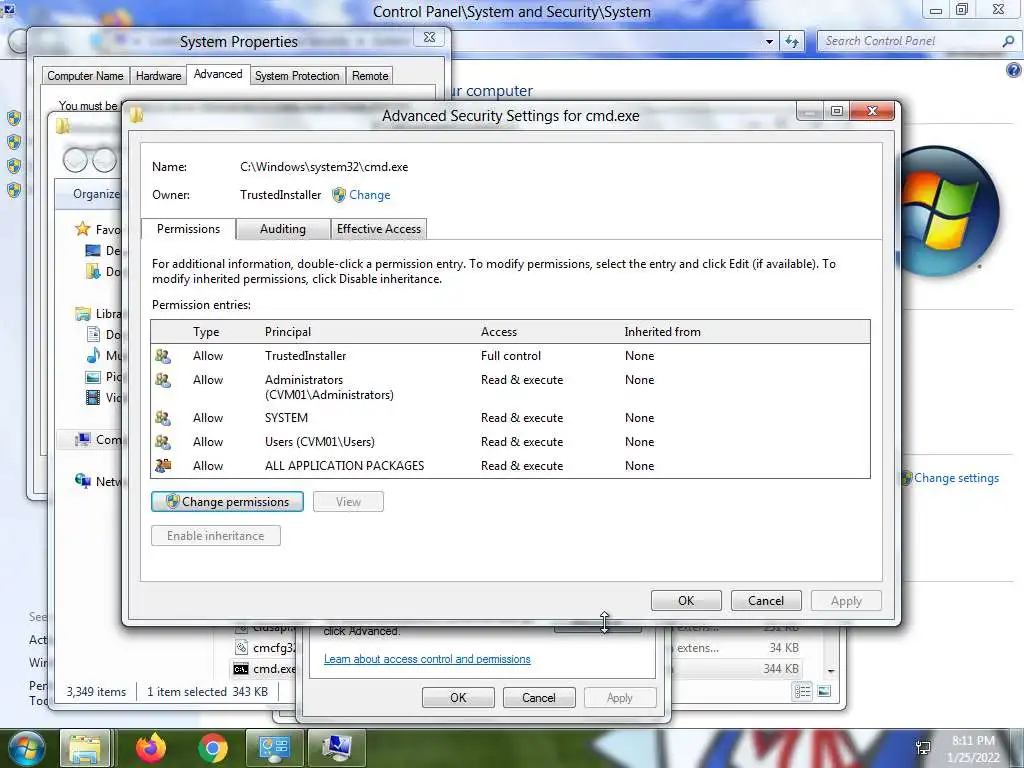Open the Effective Access tab
The width and height of the screenshot is (1024, 768).
click(379, 229)
